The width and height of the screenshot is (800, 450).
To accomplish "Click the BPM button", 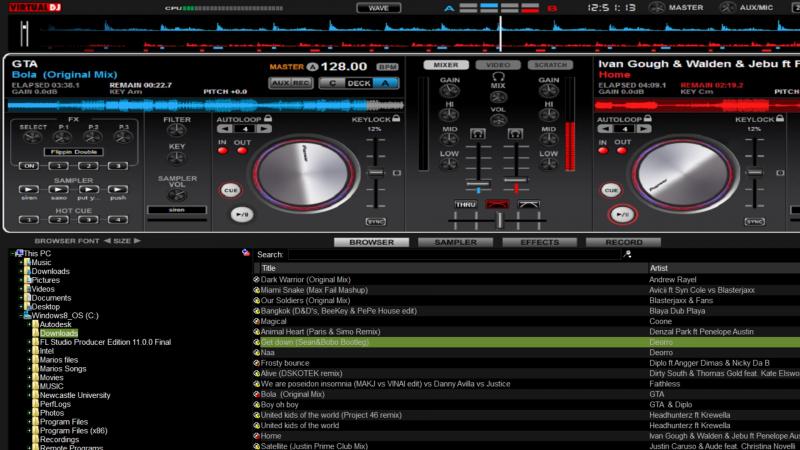I will pyautogui.click(x=388, y=67).
